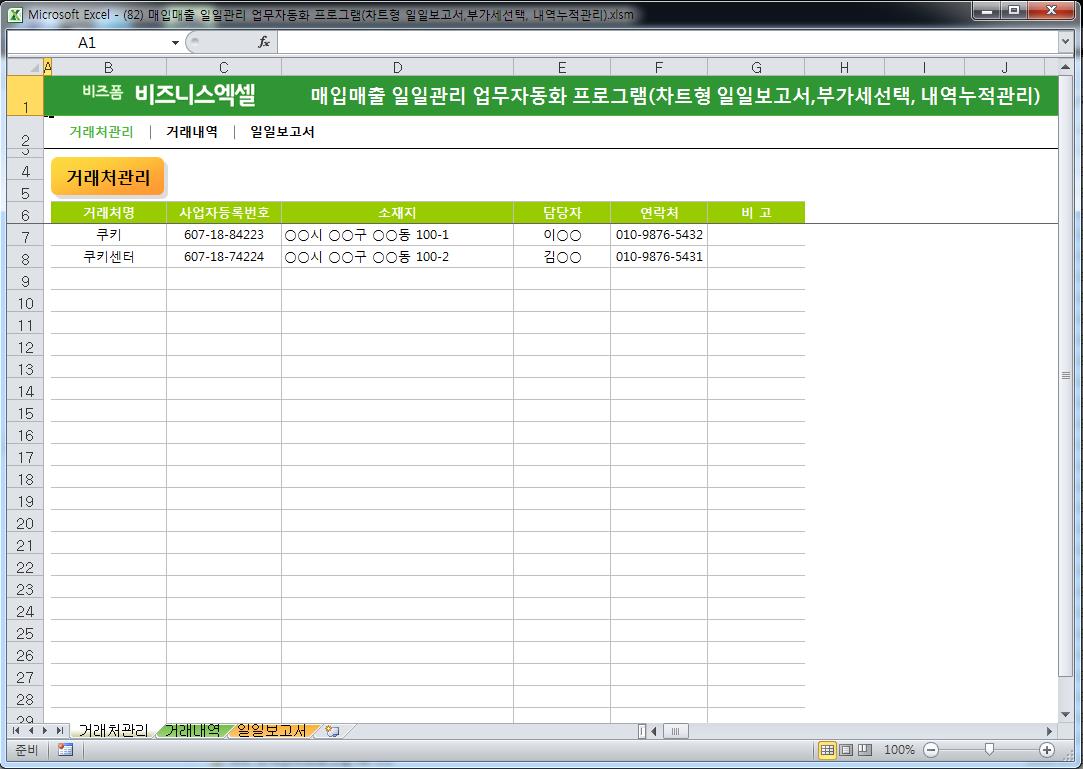Image resolution: width=1083 pixels, height=769 pixels.
Task: Go to the last sheet with navigation arrow
Action: click(61, 731)
